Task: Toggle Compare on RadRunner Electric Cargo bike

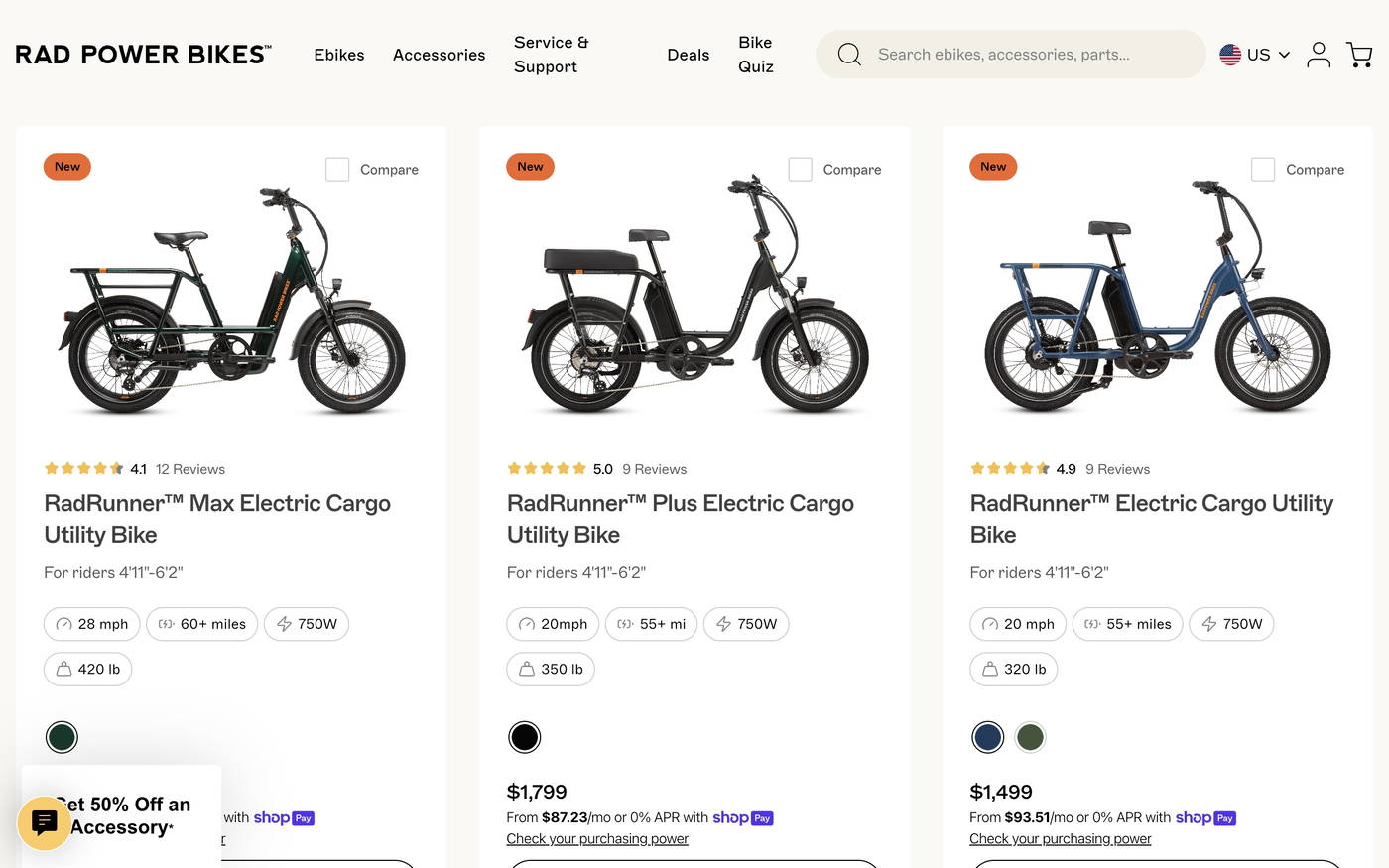Action: (1263, 169)
